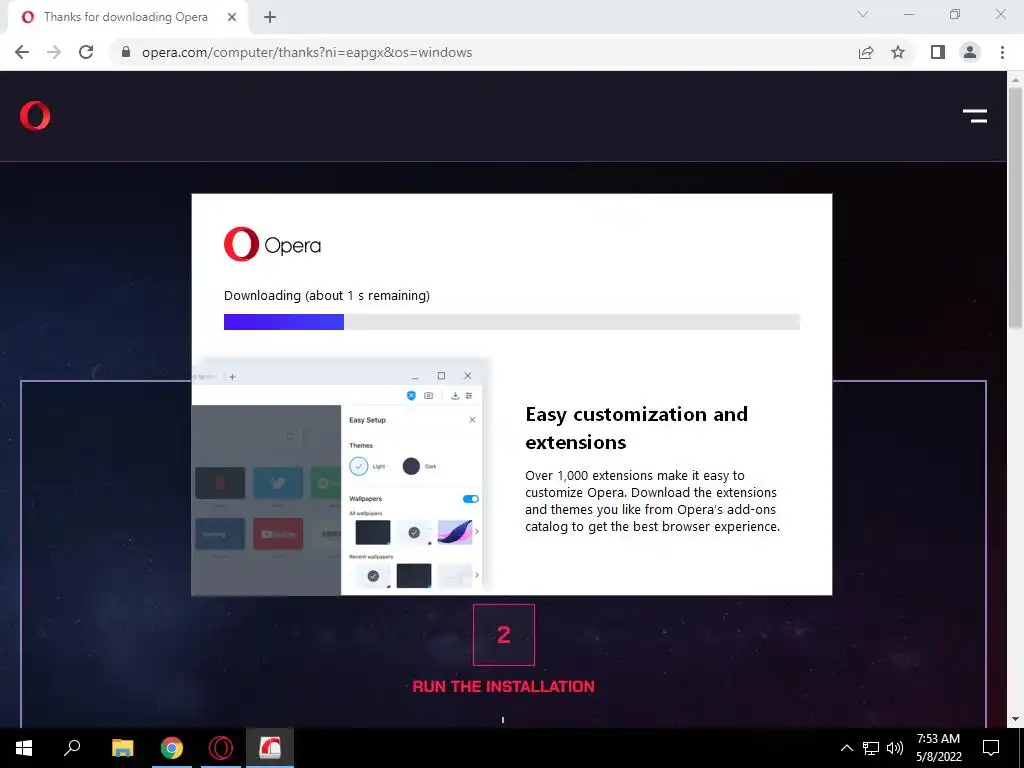Click the step 2 number box
The image size is (1024, 768).
(504, 635)
